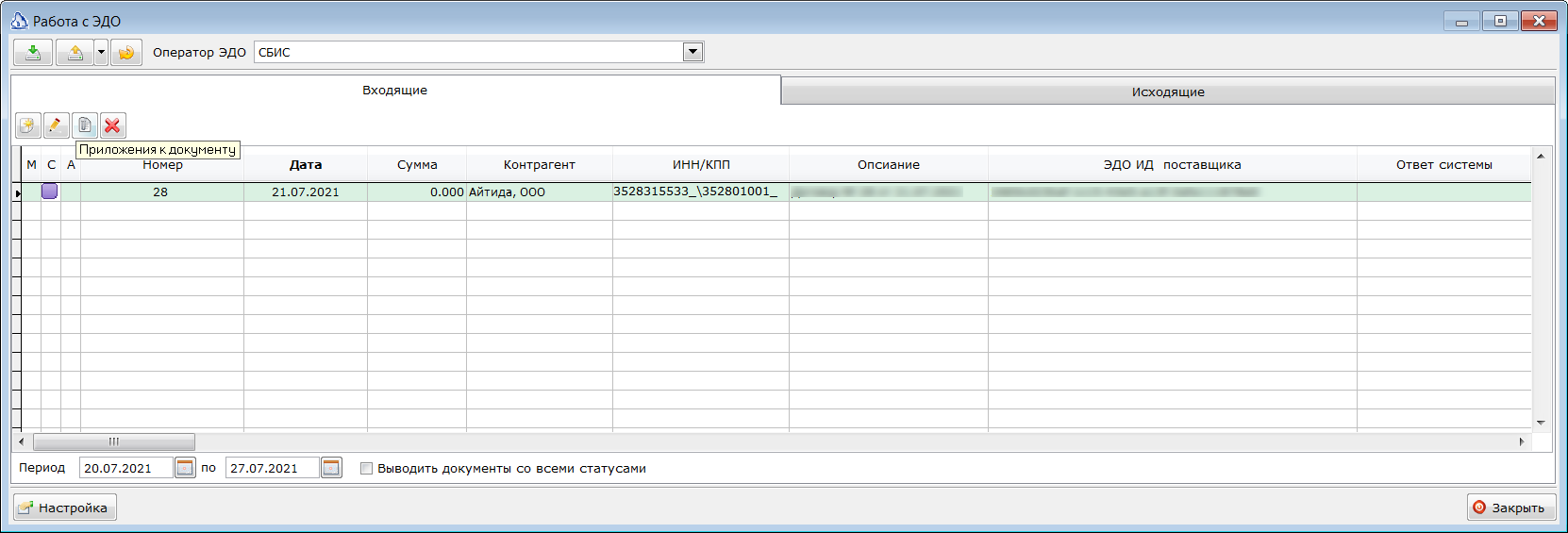This screenshot has height=533, width=1568.
Task: Click the red cross delete icon
Action: [113, 125]
